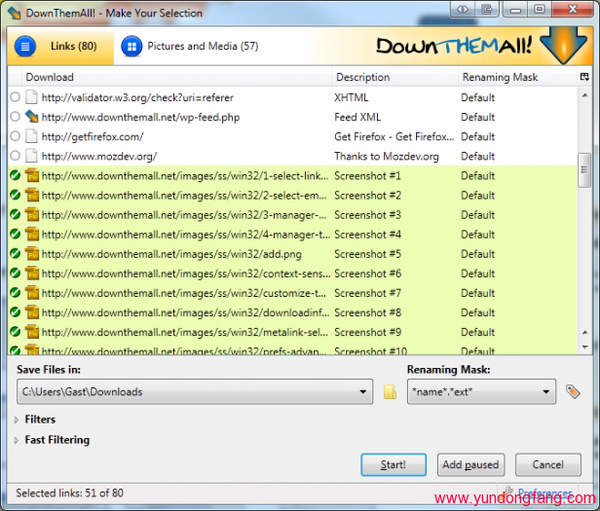Click the column picker icon in list header
The image size is (600, 511).
click(x=584, y=77)
